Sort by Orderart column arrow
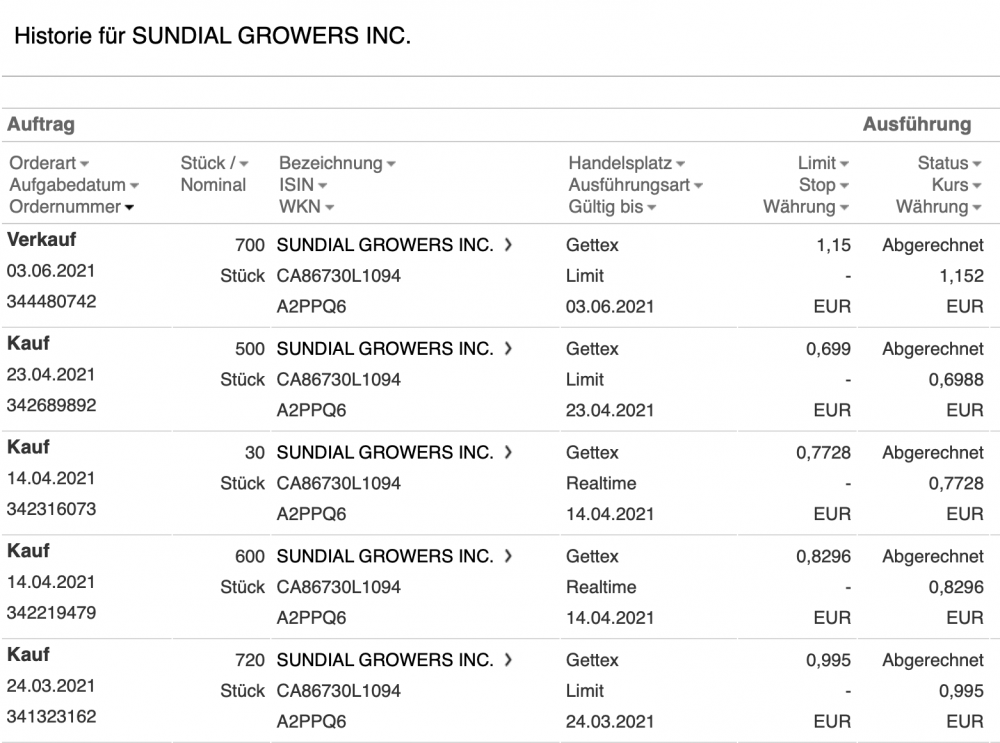 (x=85, y=164)
